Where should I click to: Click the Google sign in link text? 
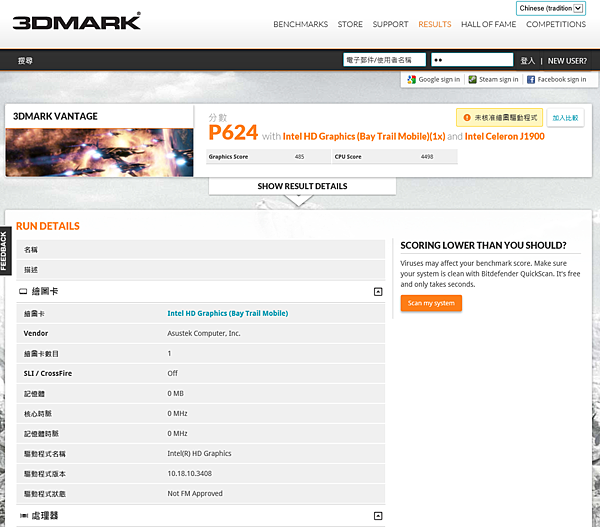(439, 79)
